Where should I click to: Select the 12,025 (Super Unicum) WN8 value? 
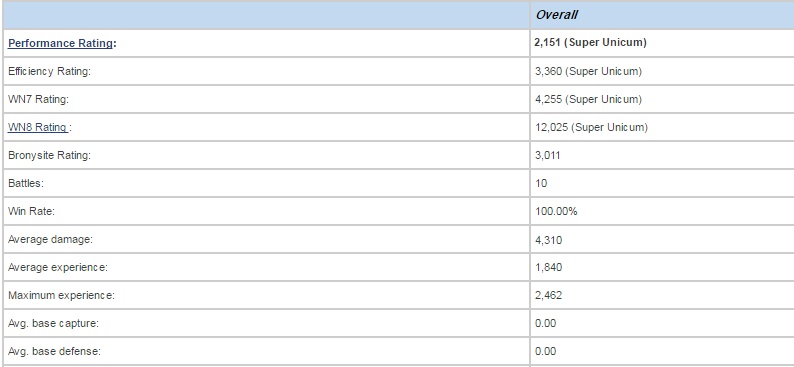click(591, 128)
